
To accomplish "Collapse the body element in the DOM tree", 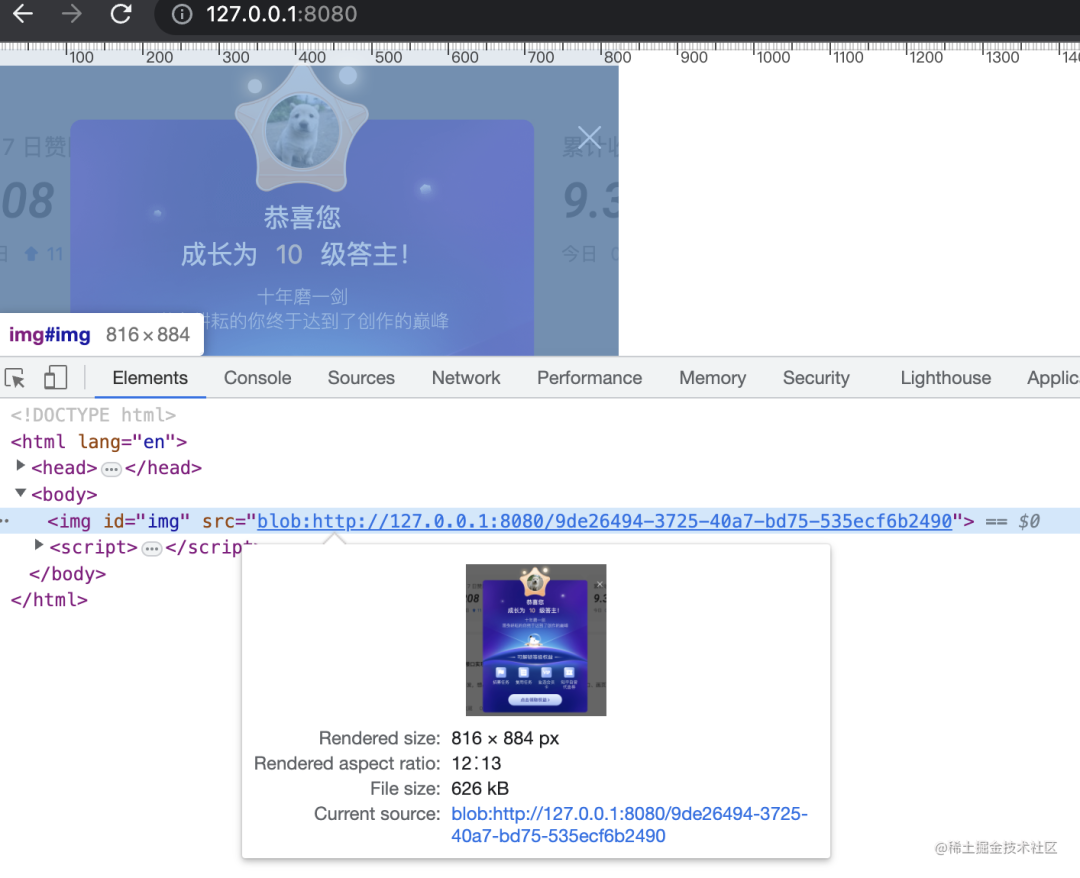I will pyautogui.click(x=22, y=493).
